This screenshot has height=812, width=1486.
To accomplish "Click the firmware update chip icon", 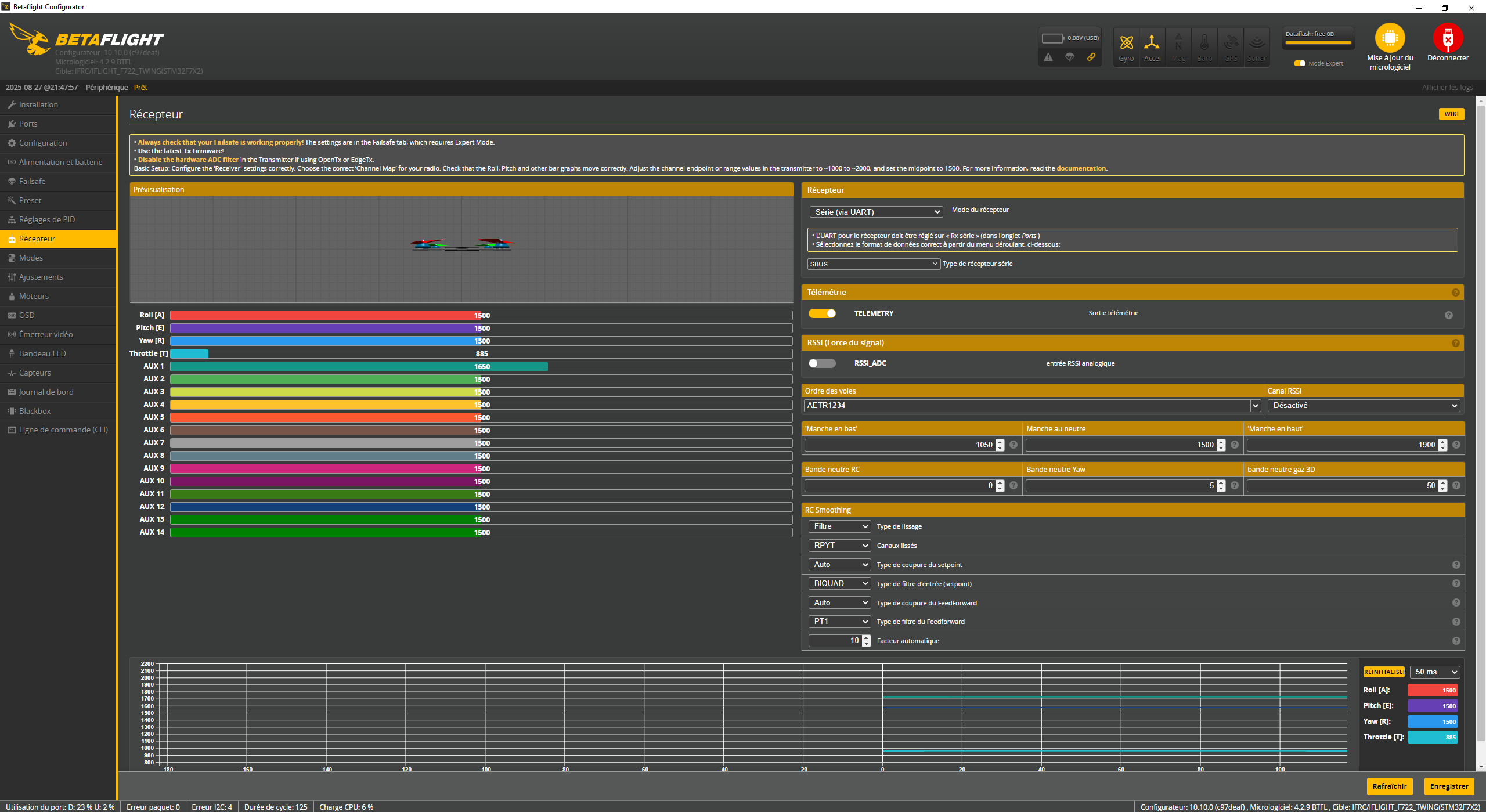I will click(x=1390, y=39).
